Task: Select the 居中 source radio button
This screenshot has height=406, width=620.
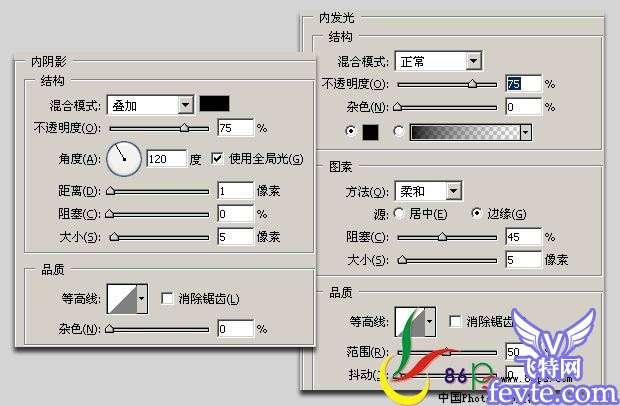Action: click(399, 214)
